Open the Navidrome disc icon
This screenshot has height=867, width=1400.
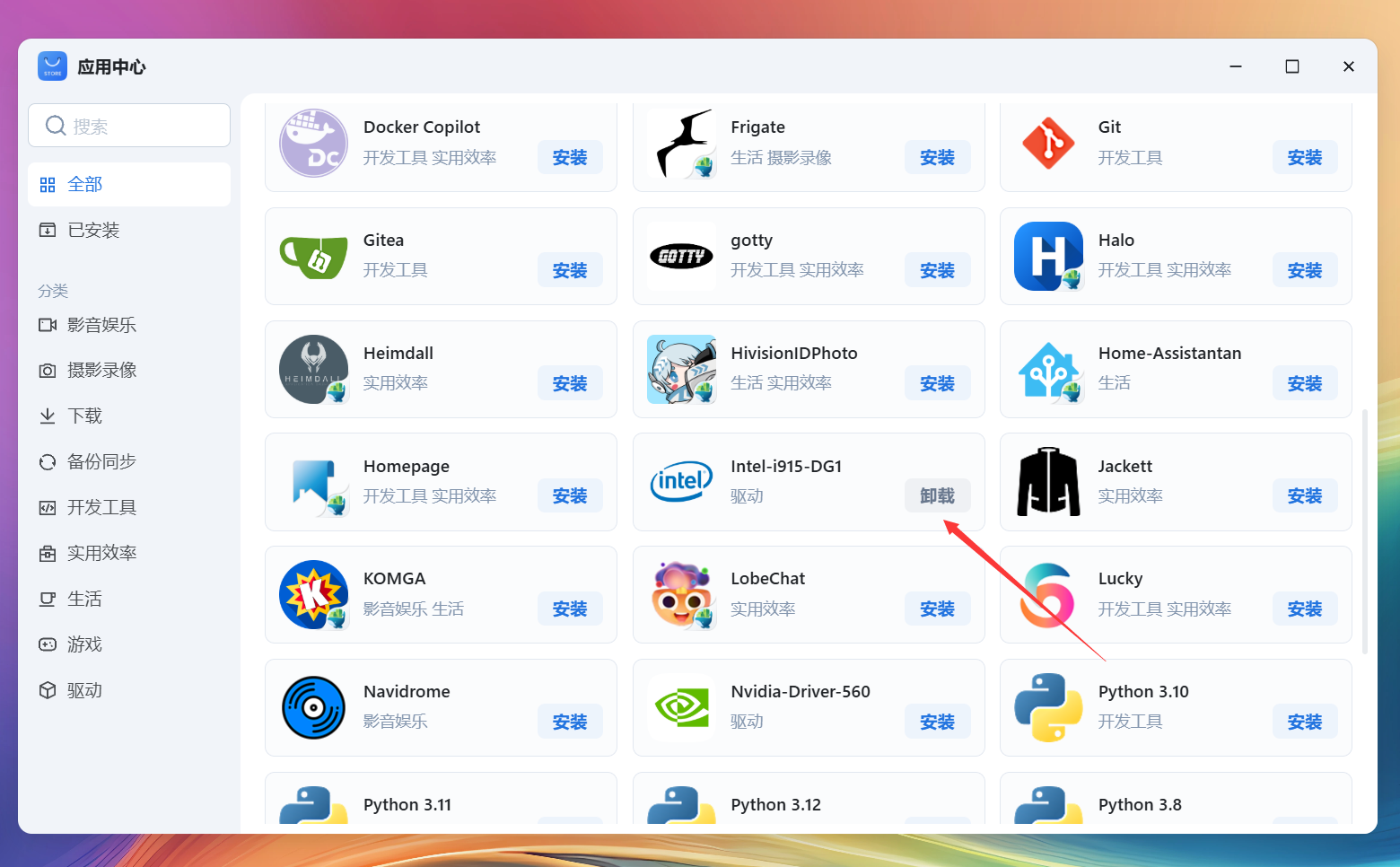pos(313,707)
